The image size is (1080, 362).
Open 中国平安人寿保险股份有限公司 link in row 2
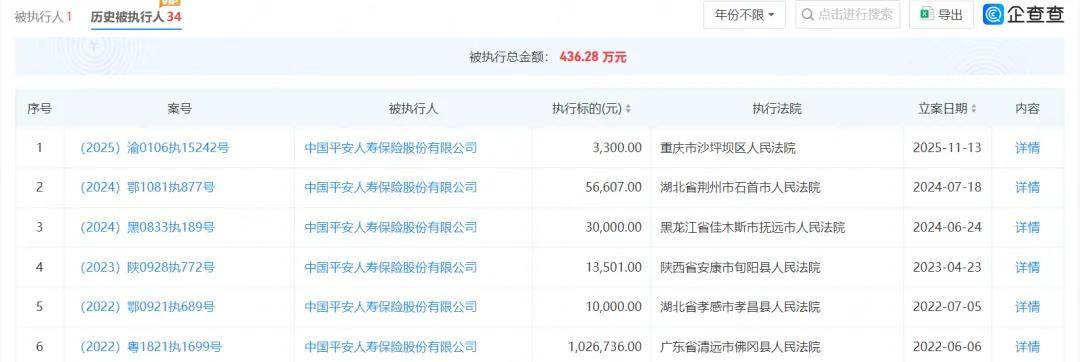(x=391, y=187)
